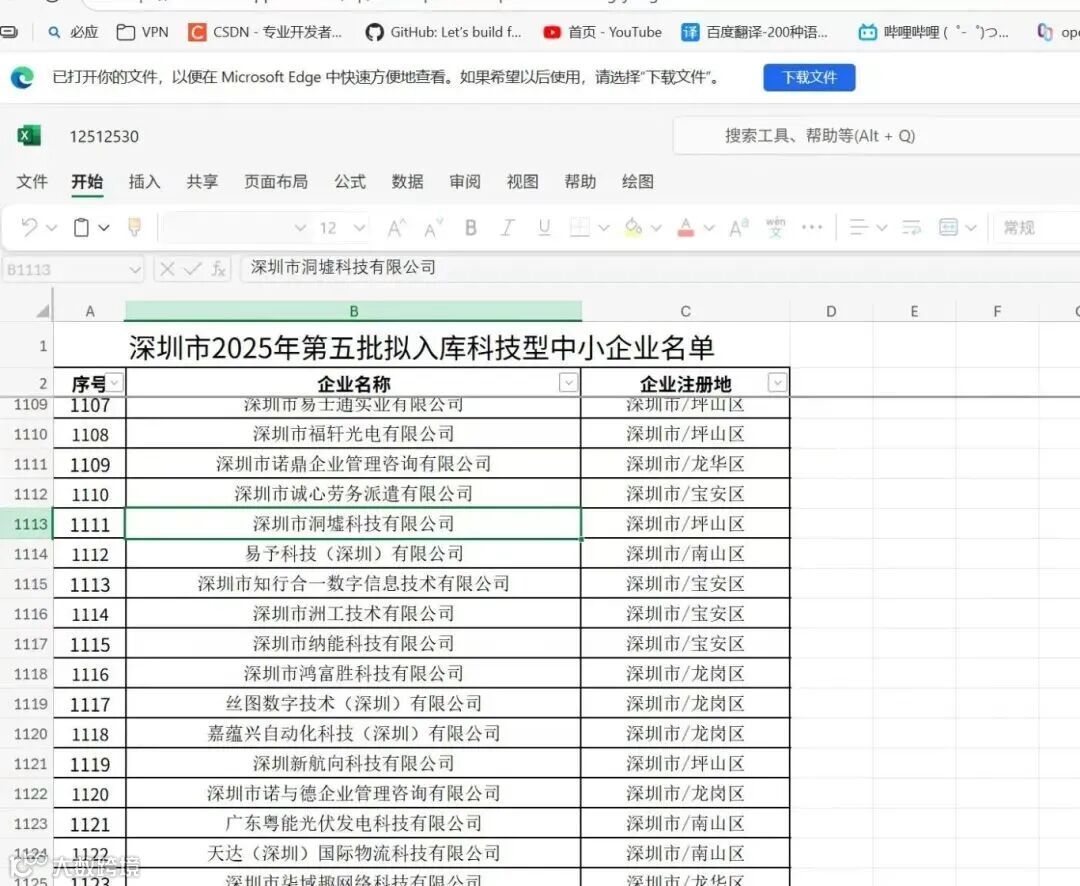1080x886 pixels.
Task: Expand the borders options arrow
Action: coord(604,227)
